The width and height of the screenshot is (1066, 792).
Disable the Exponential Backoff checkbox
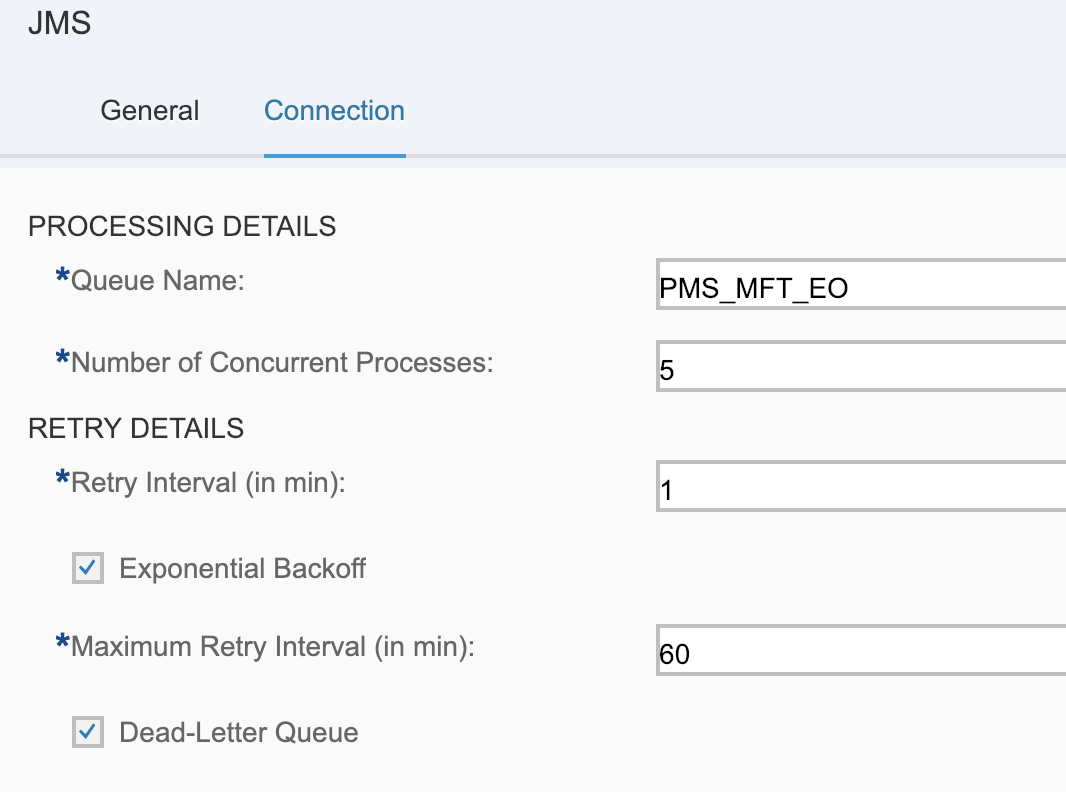coord(88,568)
